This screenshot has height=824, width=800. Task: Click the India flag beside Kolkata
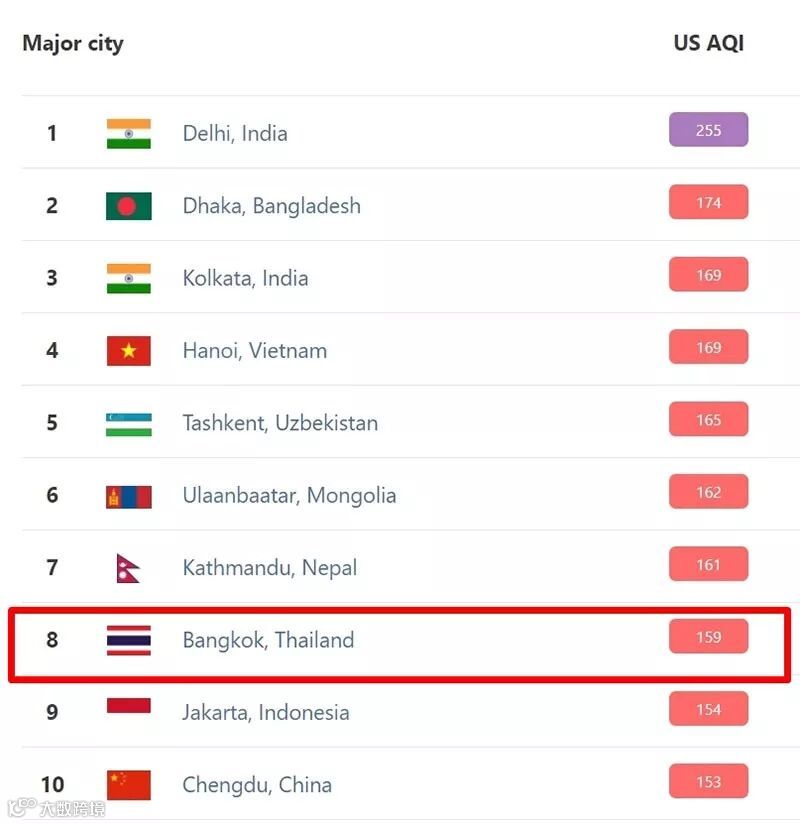coord(128,278)
